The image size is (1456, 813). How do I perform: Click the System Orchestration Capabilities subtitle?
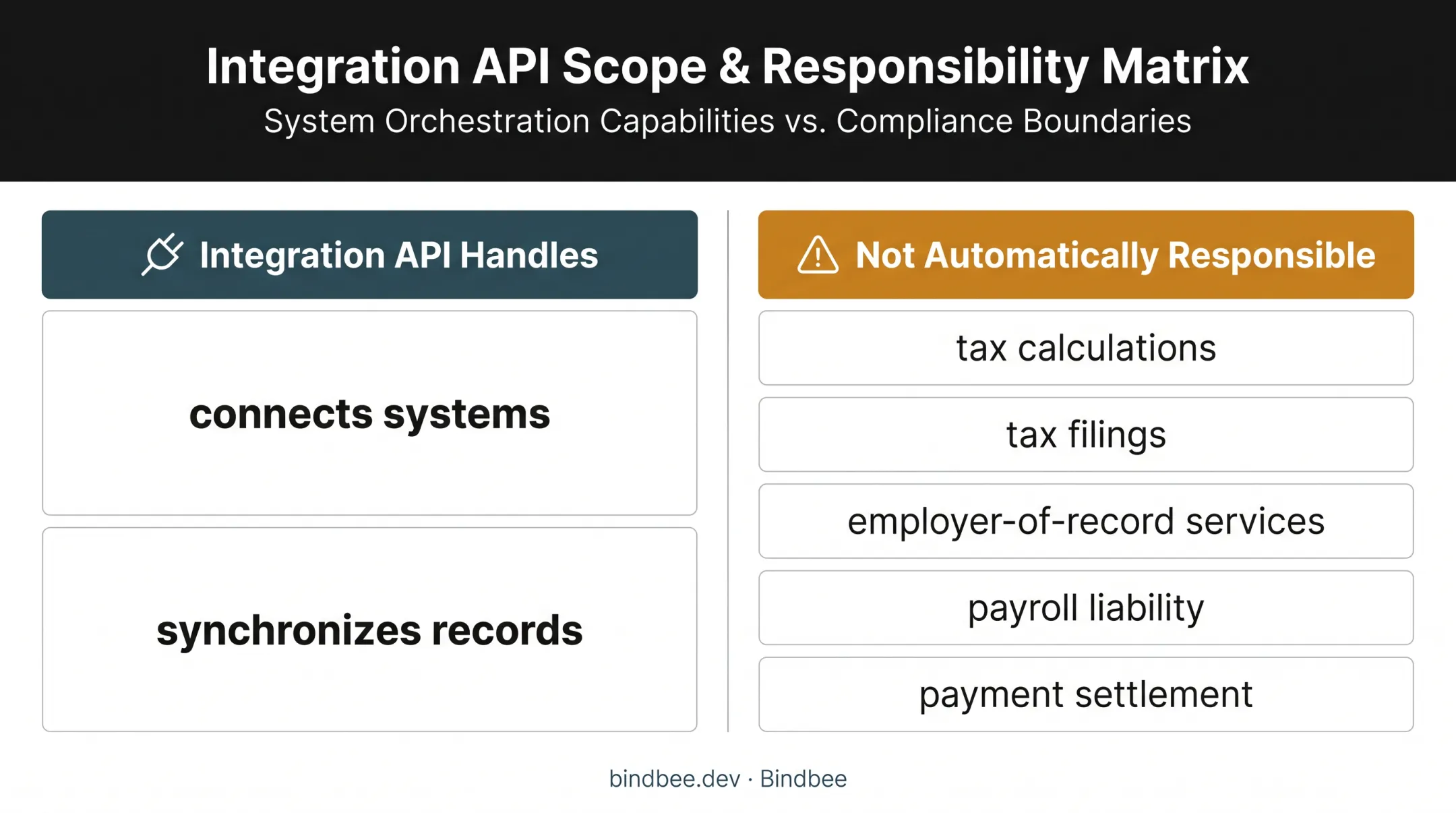[x=727, y=121]
